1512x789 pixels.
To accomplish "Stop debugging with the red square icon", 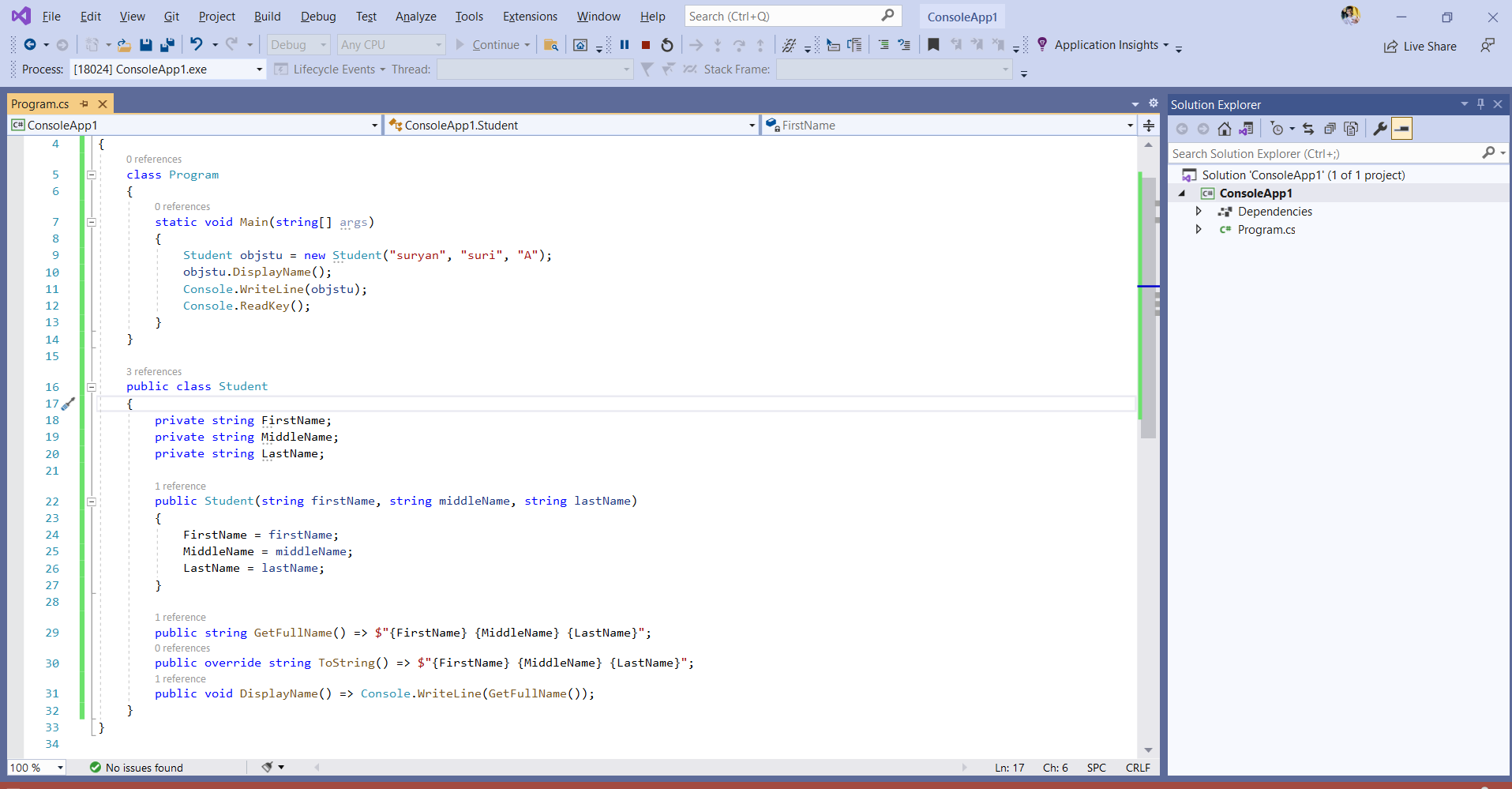I will 645,44.
